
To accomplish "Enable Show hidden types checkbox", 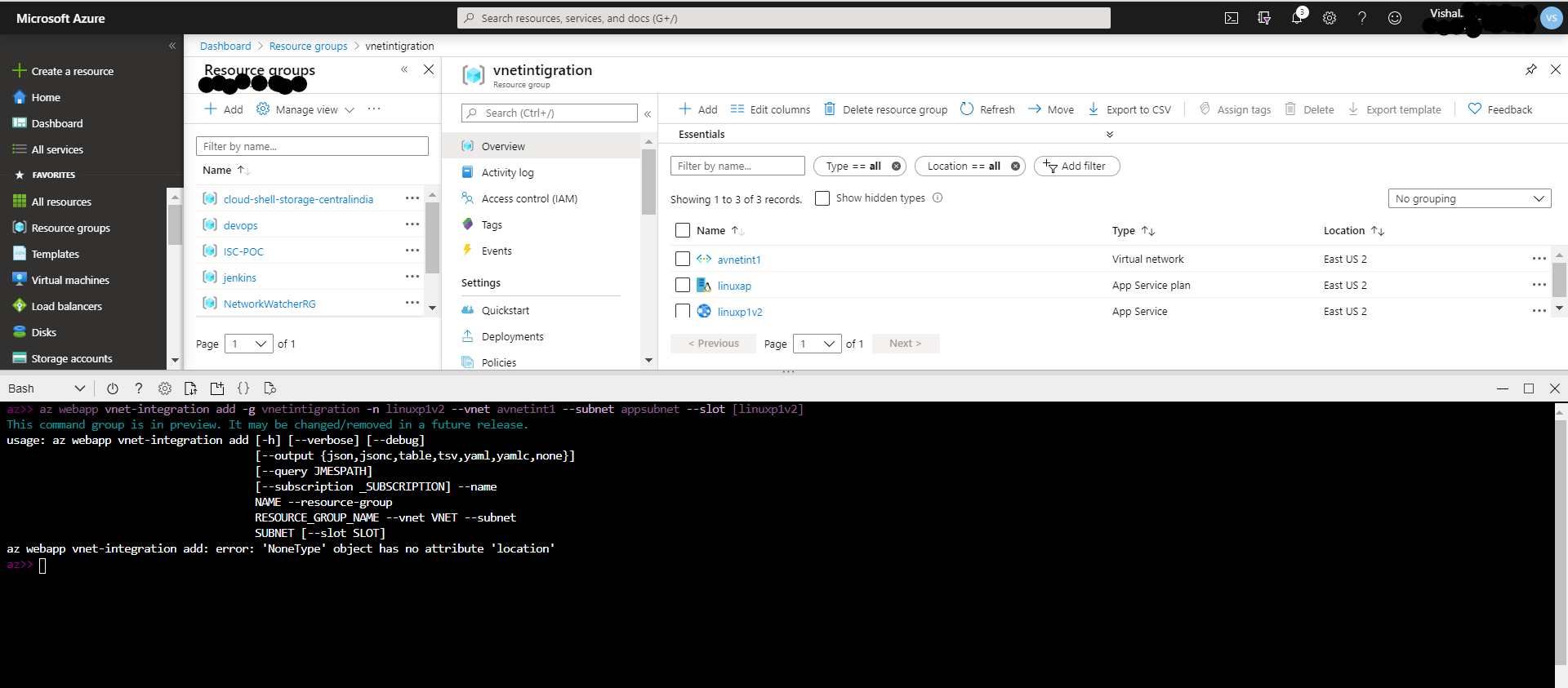I will coord(822,198).
